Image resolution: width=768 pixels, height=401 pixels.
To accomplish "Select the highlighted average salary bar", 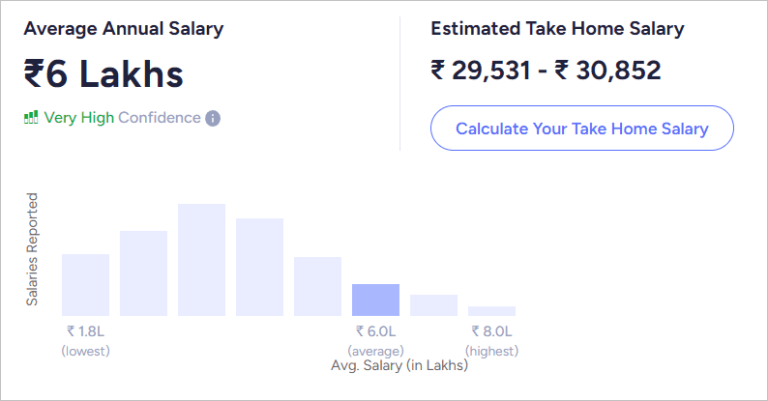I will 375,300.
